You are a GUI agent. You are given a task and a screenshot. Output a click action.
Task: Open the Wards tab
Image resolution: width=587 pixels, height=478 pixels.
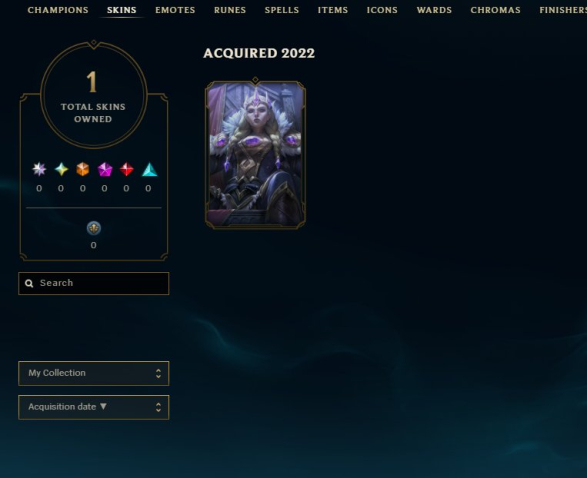pyautogui.click(x=434, y=10)
